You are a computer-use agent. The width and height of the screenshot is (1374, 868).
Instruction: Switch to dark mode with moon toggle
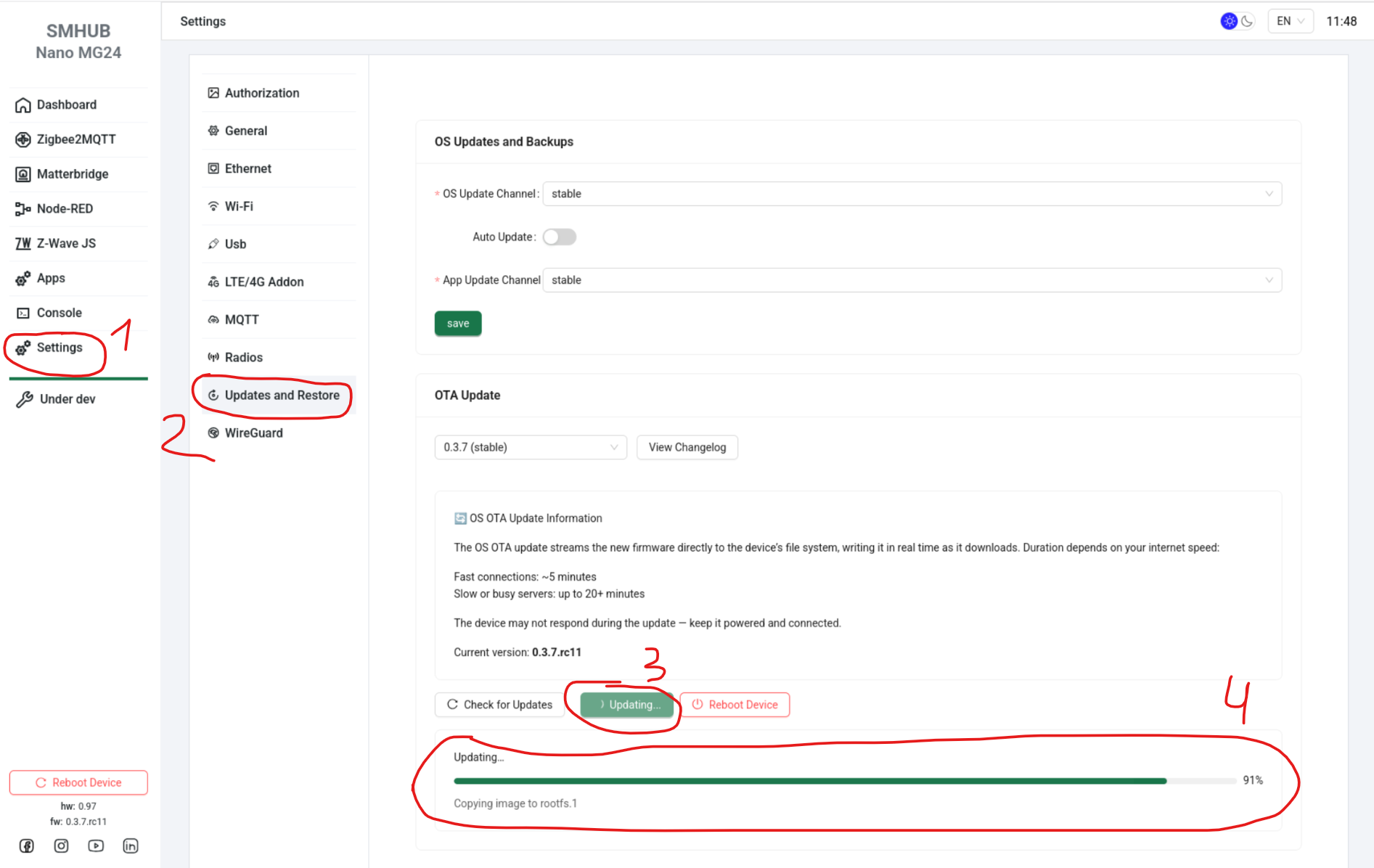(x=1247, y=21)
